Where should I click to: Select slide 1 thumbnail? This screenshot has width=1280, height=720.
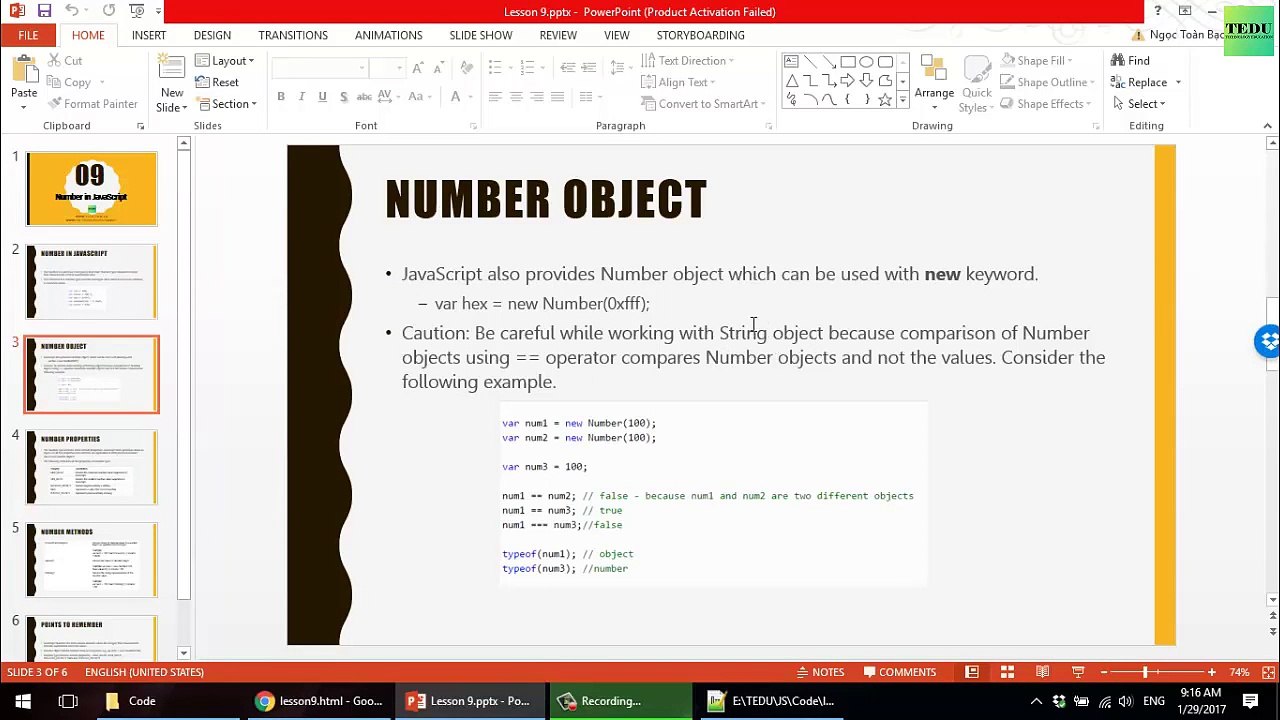(92, 189)
